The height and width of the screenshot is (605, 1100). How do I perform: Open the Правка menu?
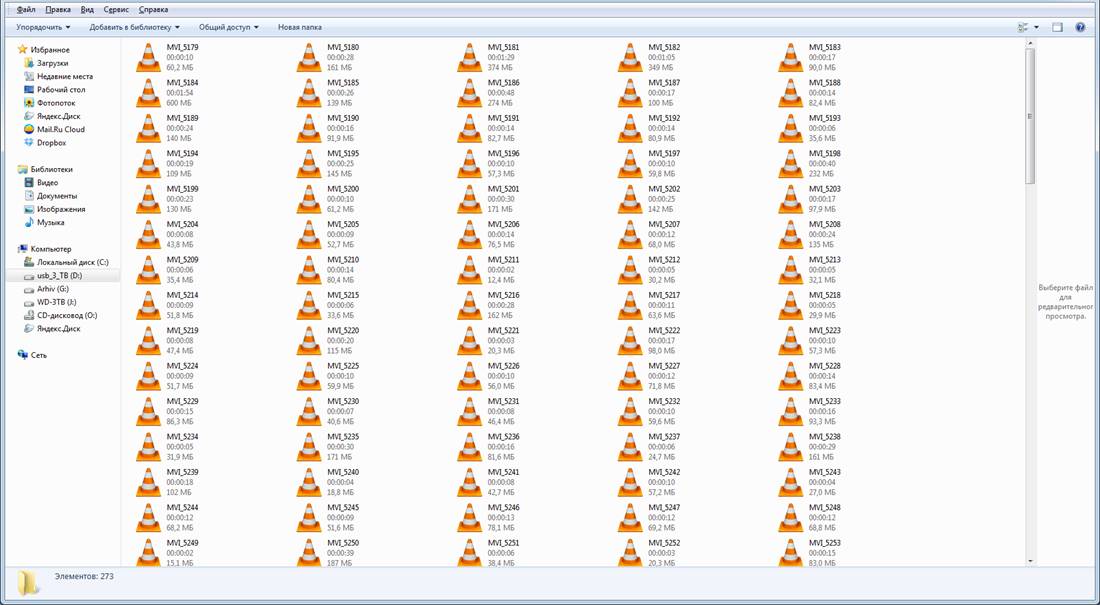58,10
